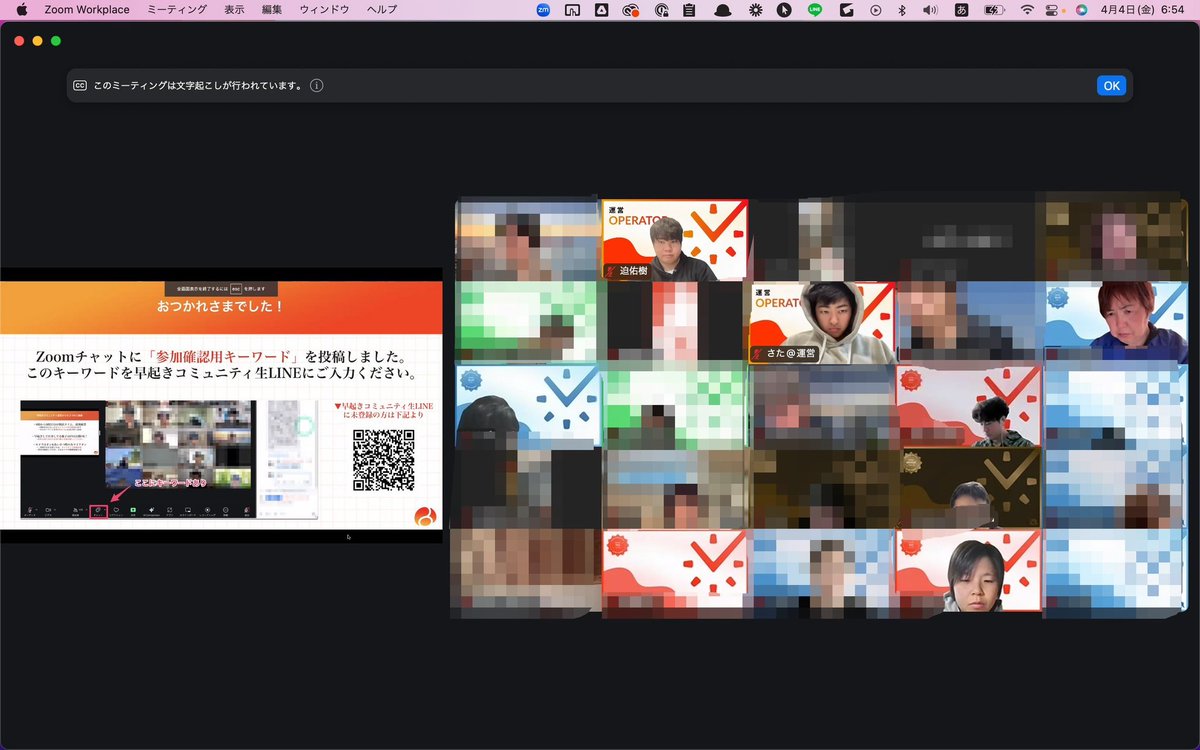1200x750 pixels.
Task: Click the volume speaker icon
Action: 930,10
